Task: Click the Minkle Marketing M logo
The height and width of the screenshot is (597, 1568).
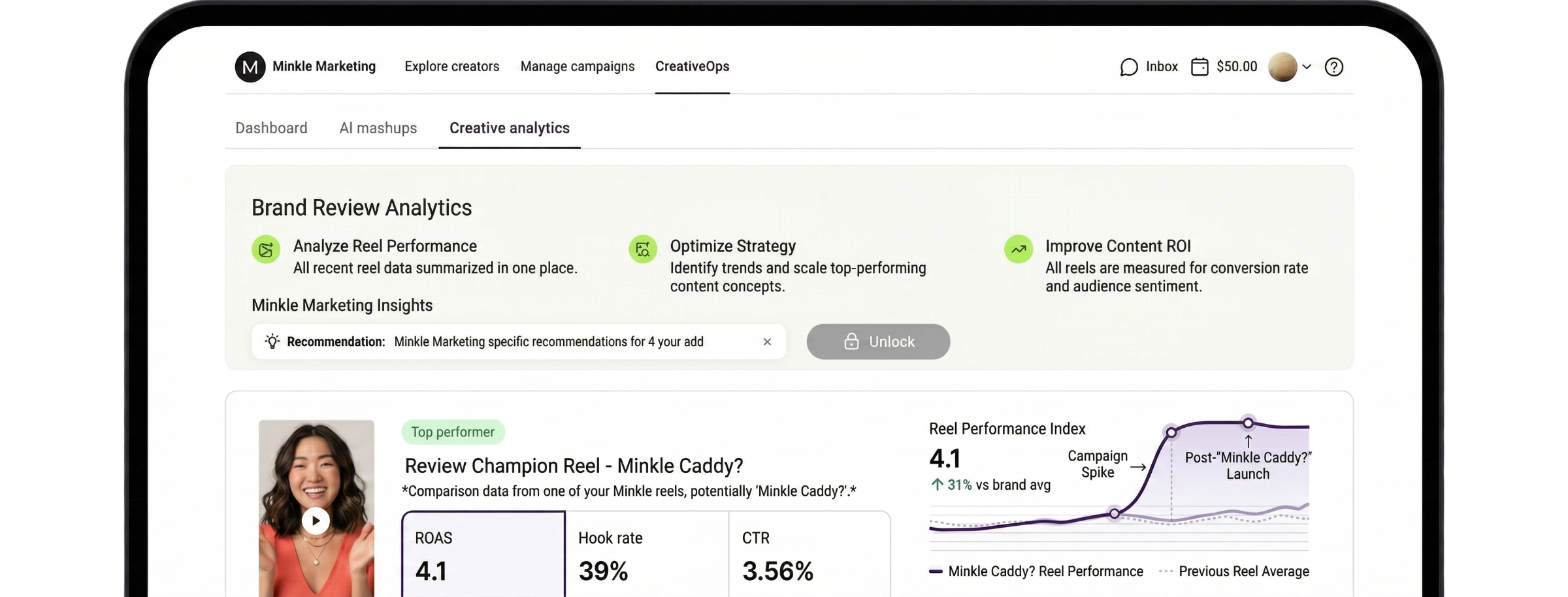Action: point(250,67)
